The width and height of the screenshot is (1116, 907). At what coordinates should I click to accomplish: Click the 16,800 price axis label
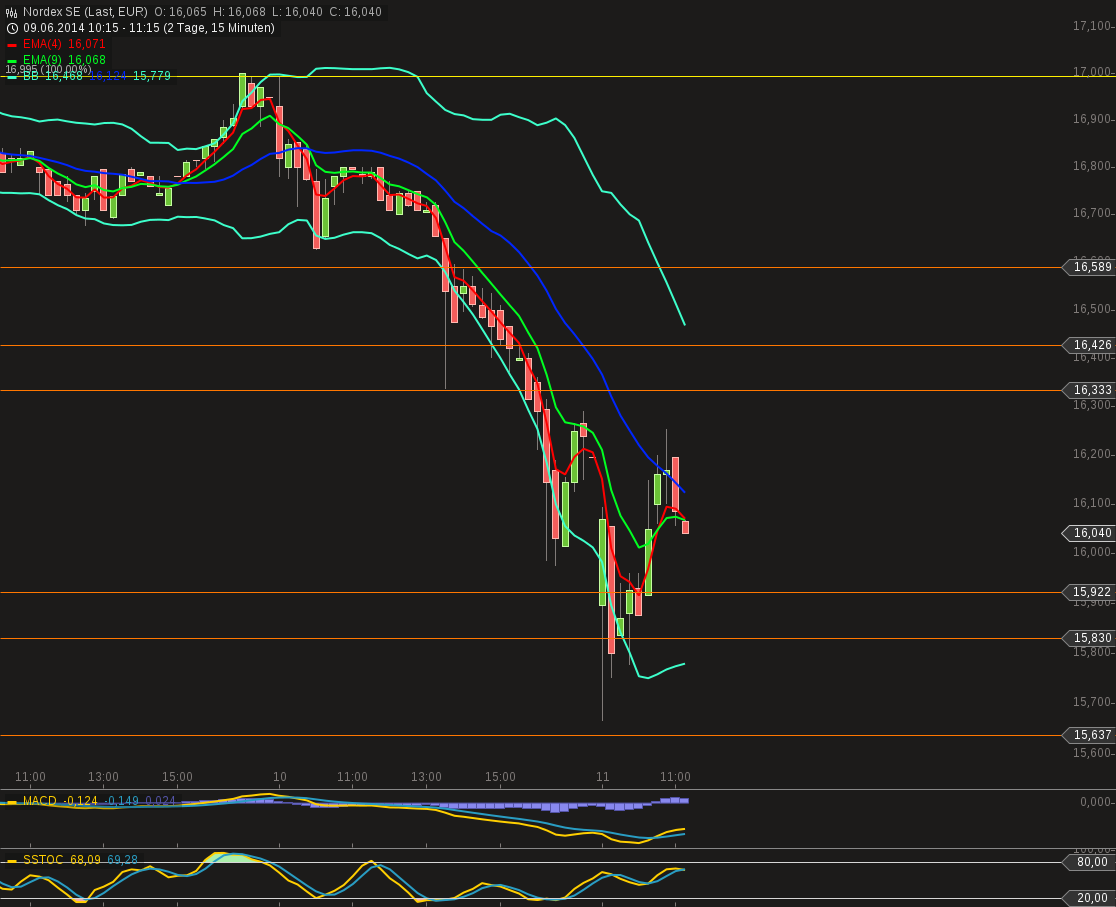[x=1092, y=166]
